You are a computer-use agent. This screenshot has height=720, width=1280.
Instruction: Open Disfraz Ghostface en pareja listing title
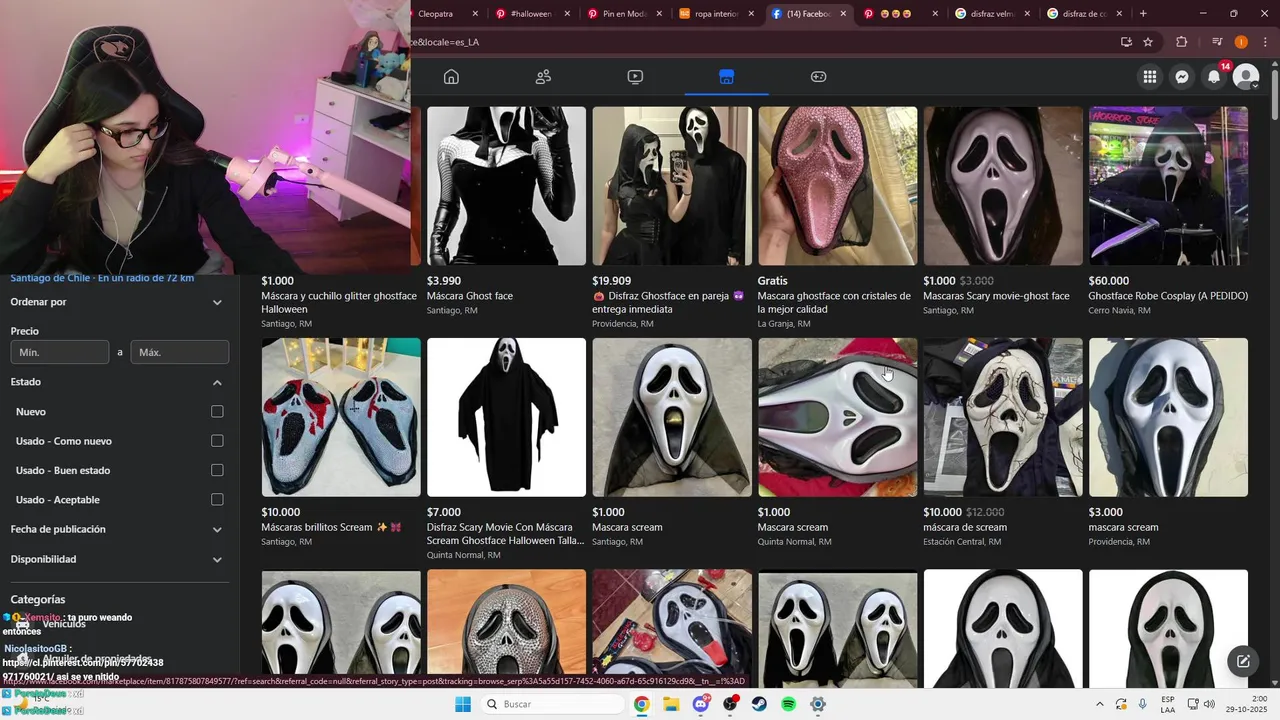click(x=669, y=302)
